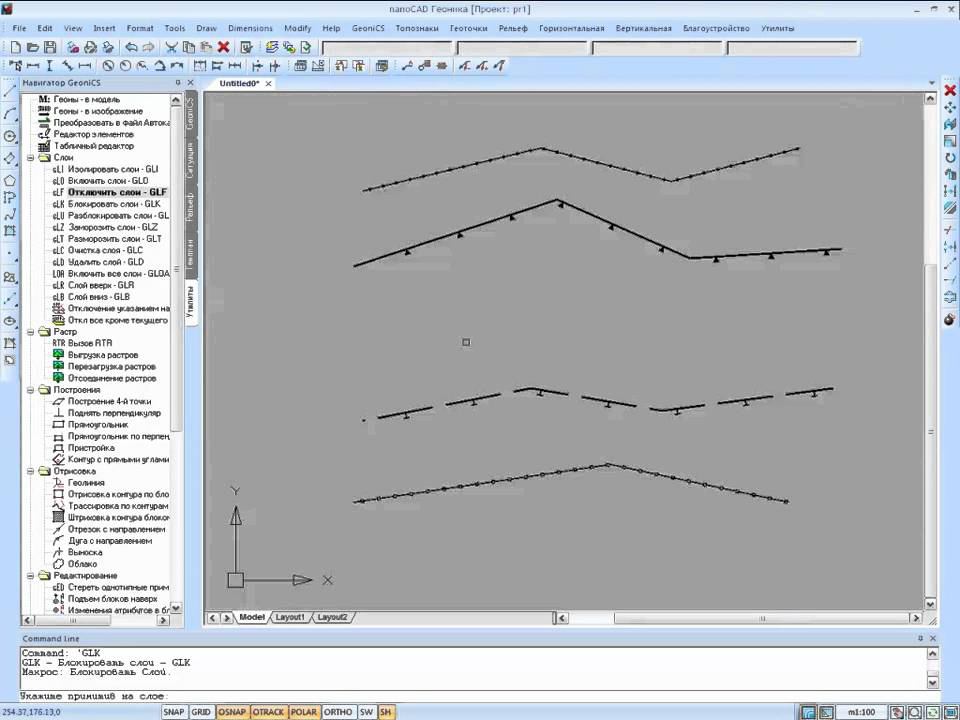Toggle POLAR tracking in status bar
Image resolution: width=960 pixels, height=720 pixels.
pyautogui.click(x=303, y=712)
